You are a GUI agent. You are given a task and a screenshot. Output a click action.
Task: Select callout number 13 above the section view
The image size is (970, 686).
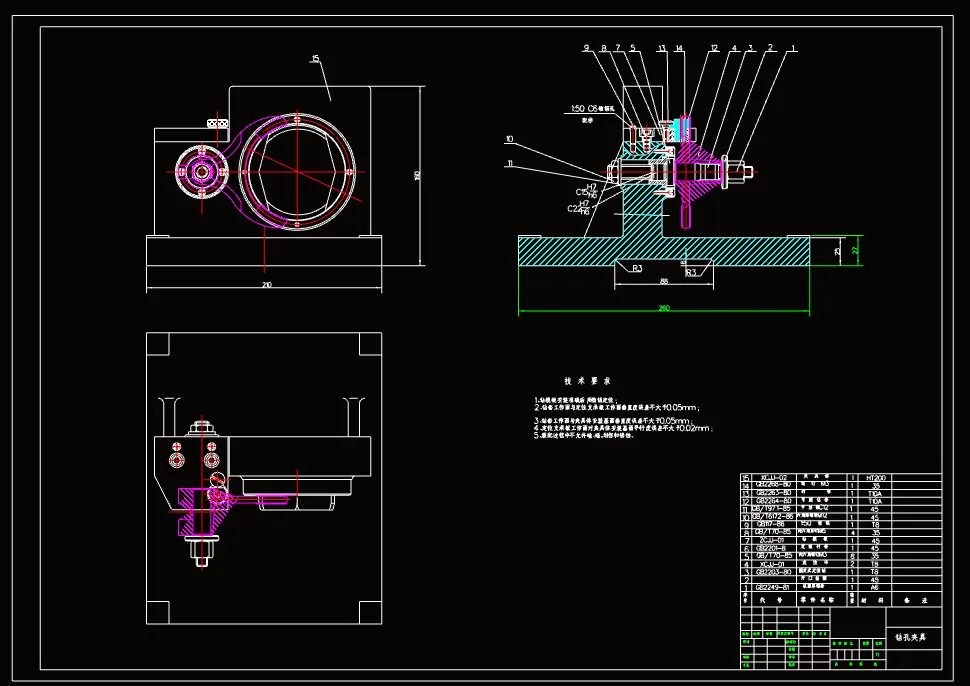click(661, 48)
